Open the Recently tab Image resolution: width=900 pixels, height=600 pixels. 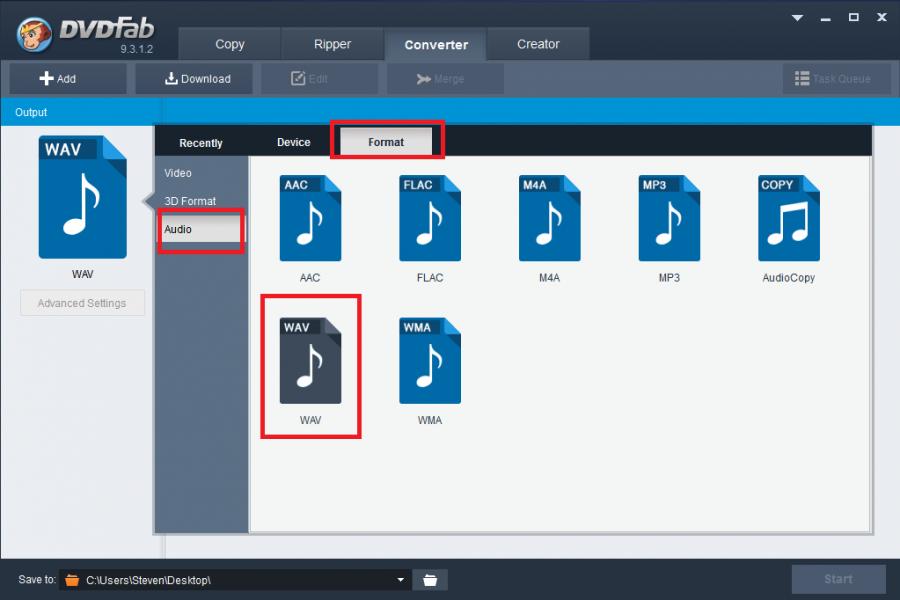(201, 143)
